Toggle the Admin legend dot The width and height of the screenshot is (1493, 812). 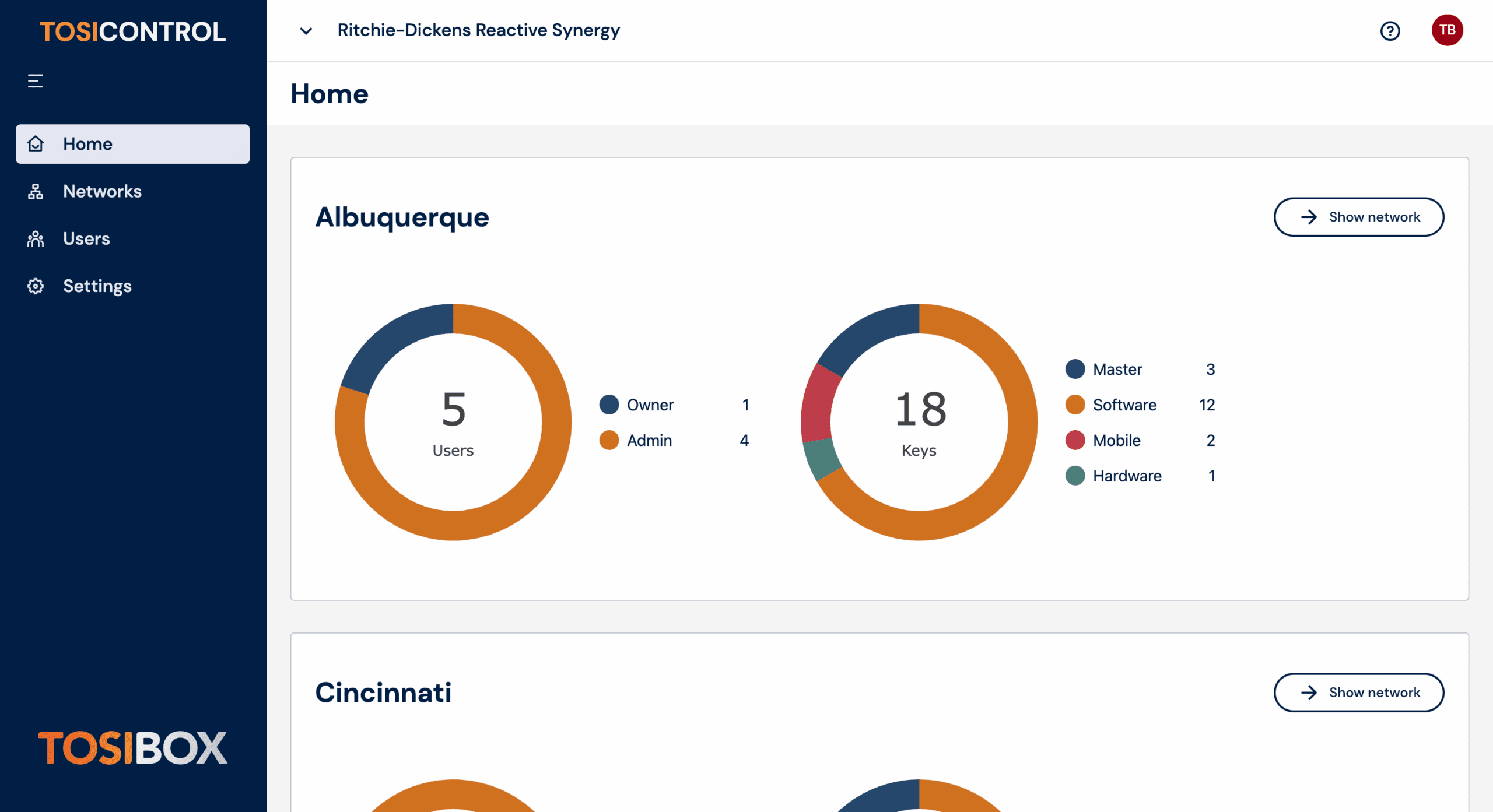tap(608, 440)
